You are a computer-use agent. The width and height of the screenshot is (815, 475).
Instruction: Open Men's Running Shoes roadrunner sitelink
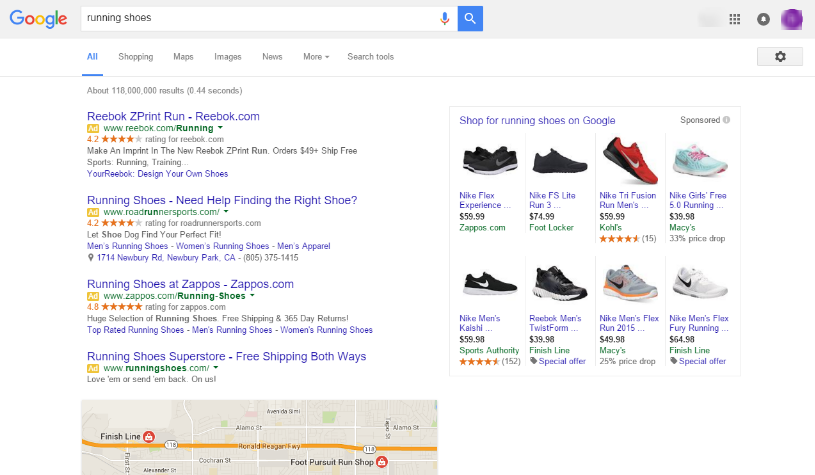[x=127, y=246]
